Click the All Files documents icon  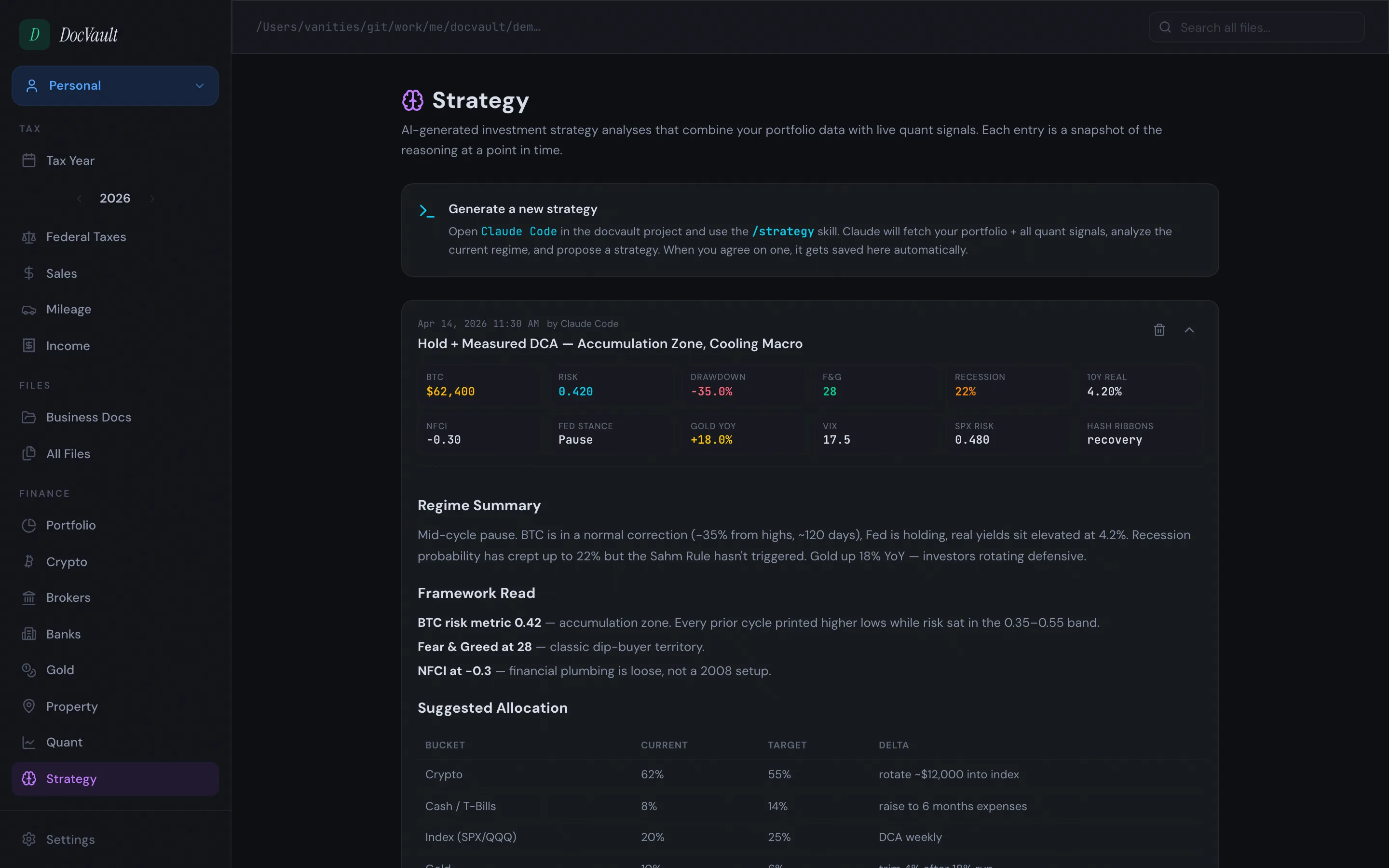29,453
